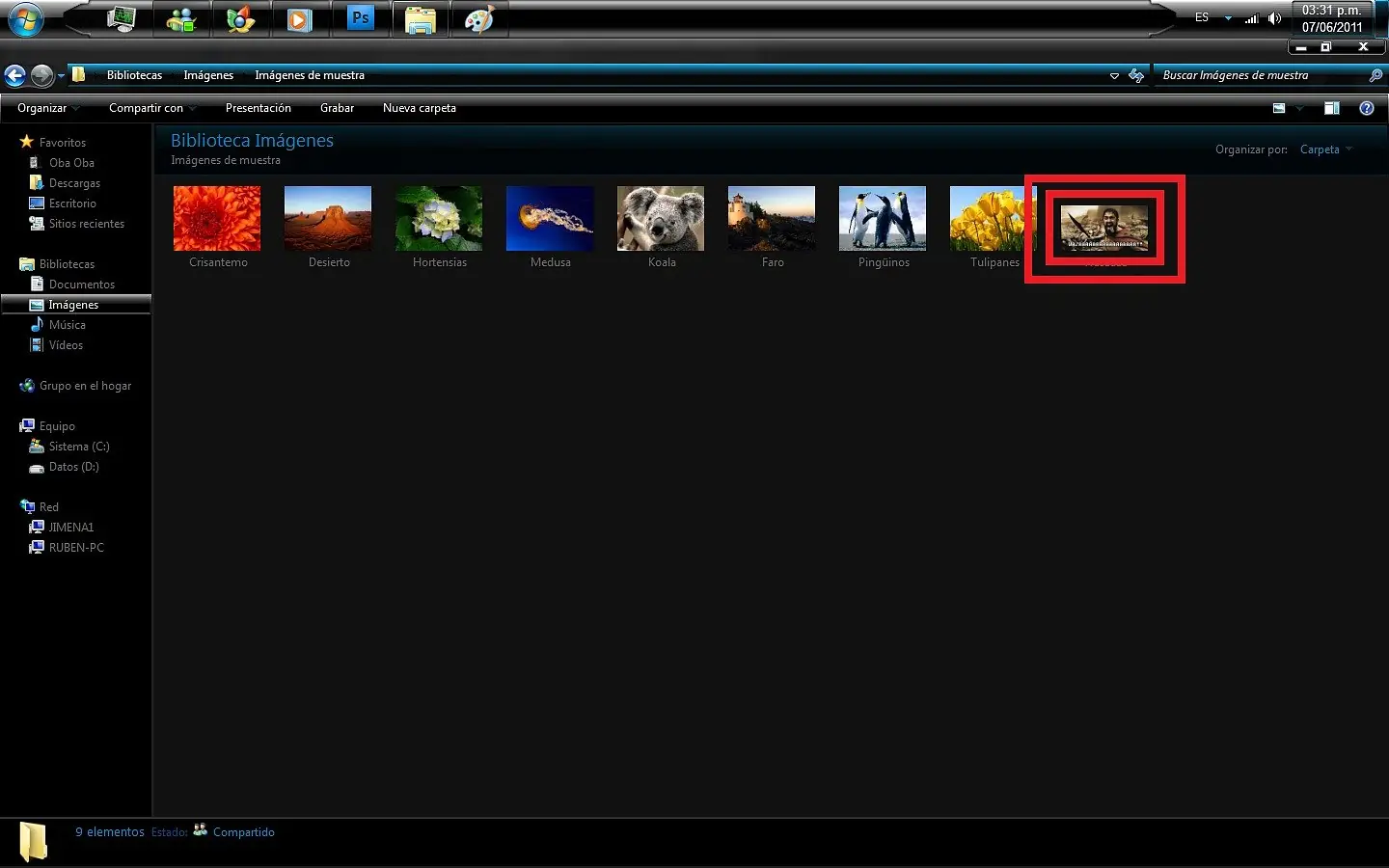Change the view with the view icon
The width and height of the screenshot is (1389, 868).
(x=1279, y=108)
